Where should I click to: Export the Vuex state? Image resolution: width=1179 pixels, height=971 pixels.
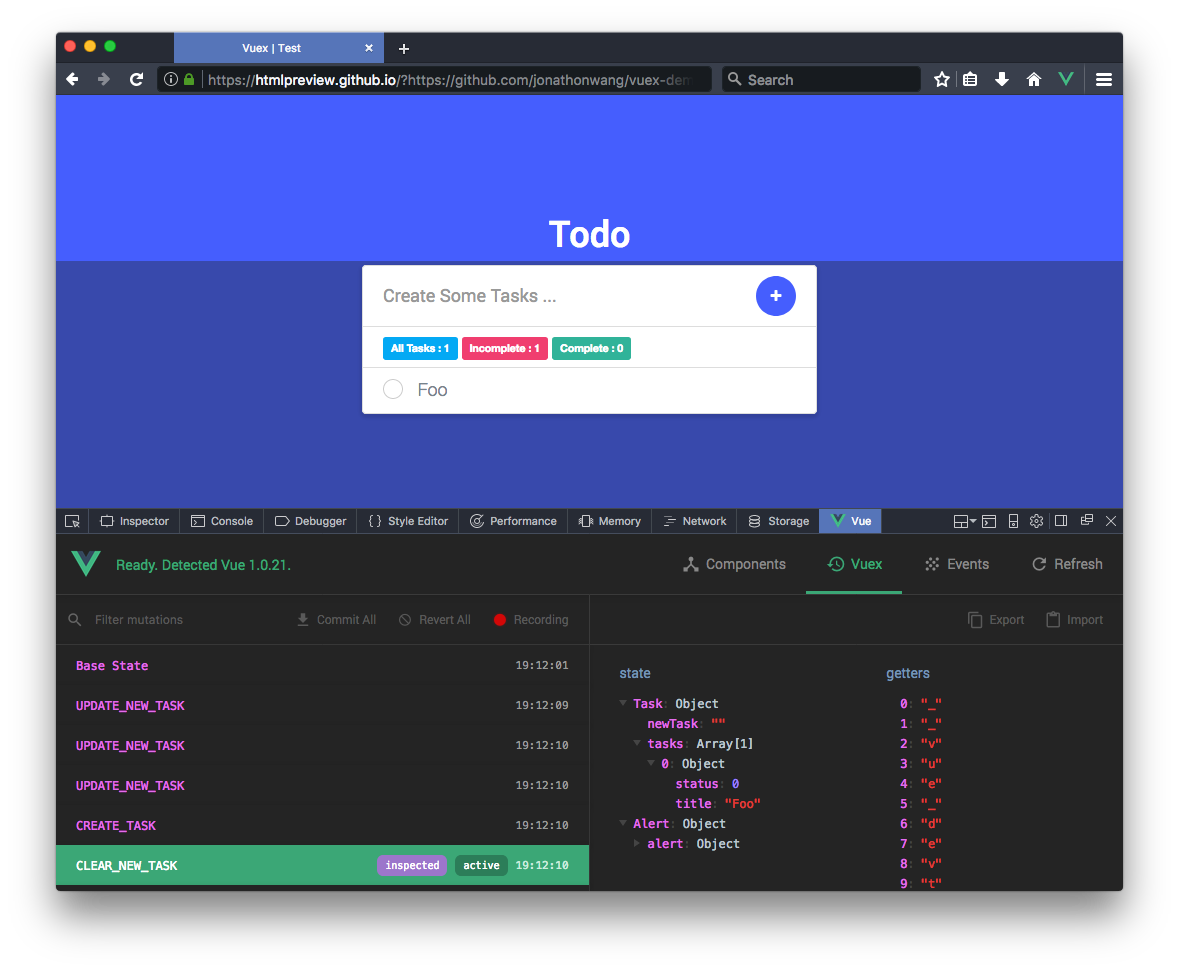pyautogui.click(x=996, y=620)
